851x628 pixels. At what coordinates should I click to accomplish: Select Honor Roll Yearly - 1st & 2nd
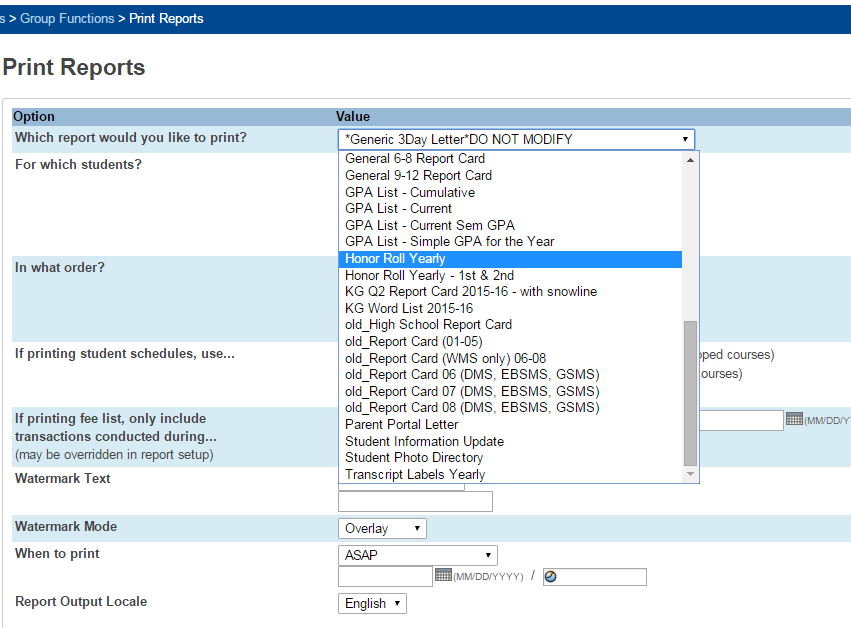point(510,275)
